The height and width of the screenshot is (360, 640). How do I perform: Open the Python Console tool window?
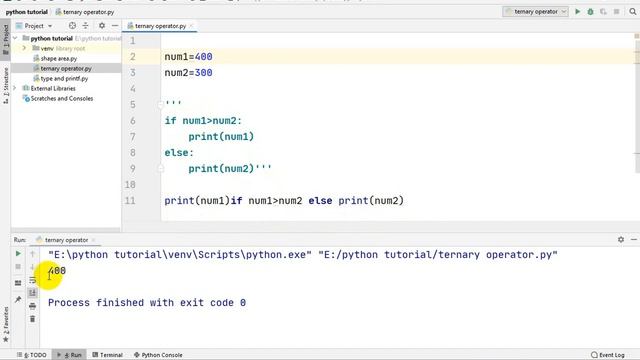[158, 355]
